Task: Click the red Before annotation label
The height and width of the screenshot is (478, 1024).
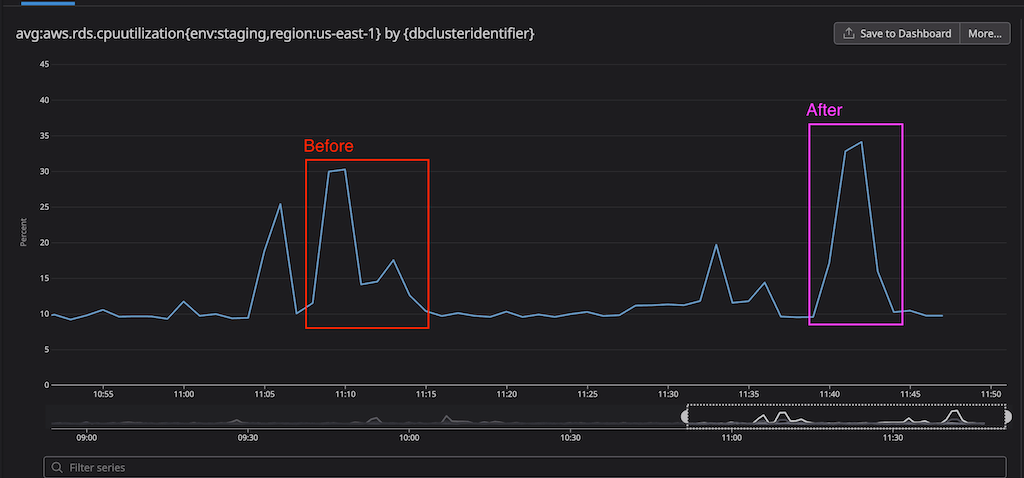Action: [x=328, y=146]
